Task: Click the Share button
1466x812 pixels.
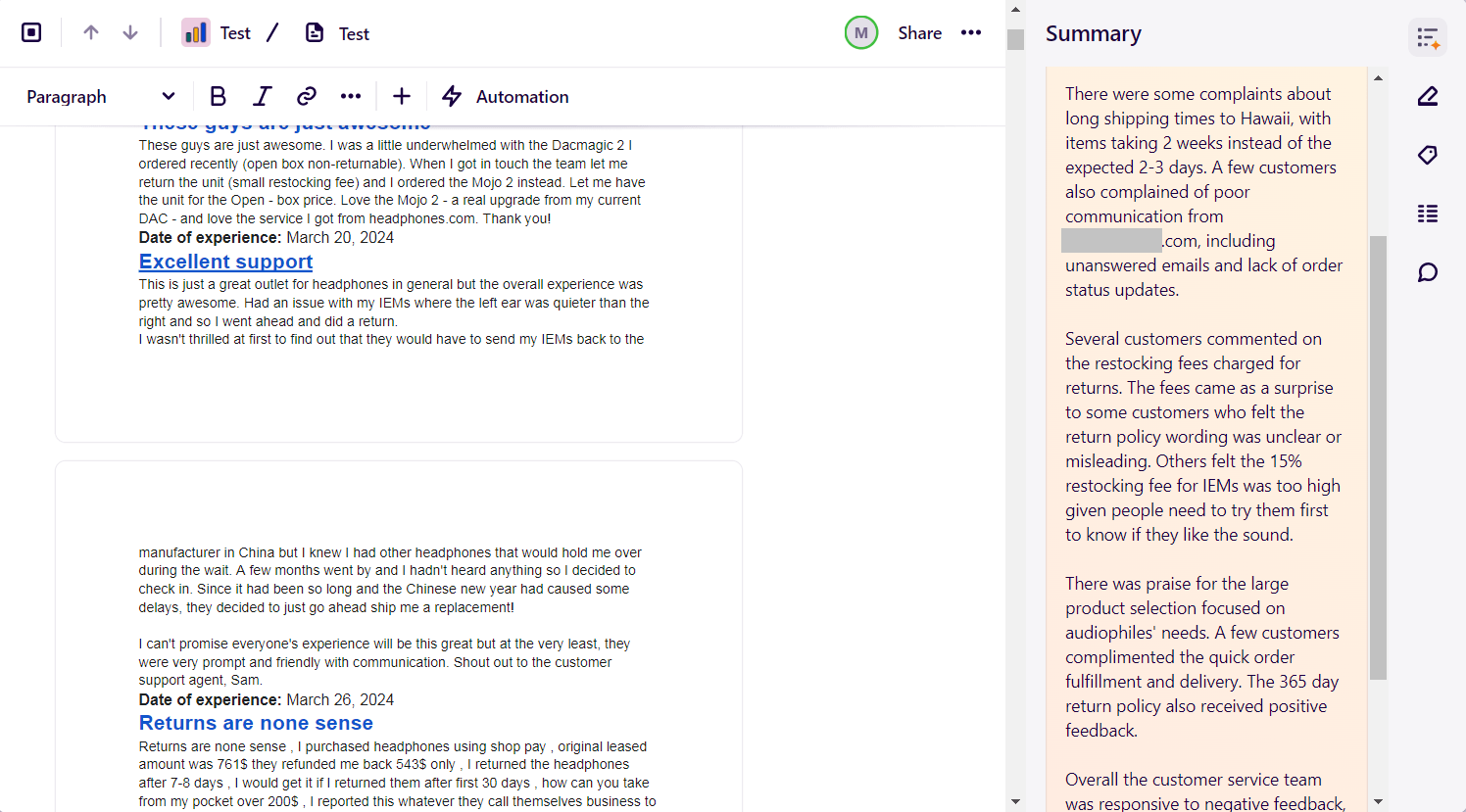Action: point(919,32)
